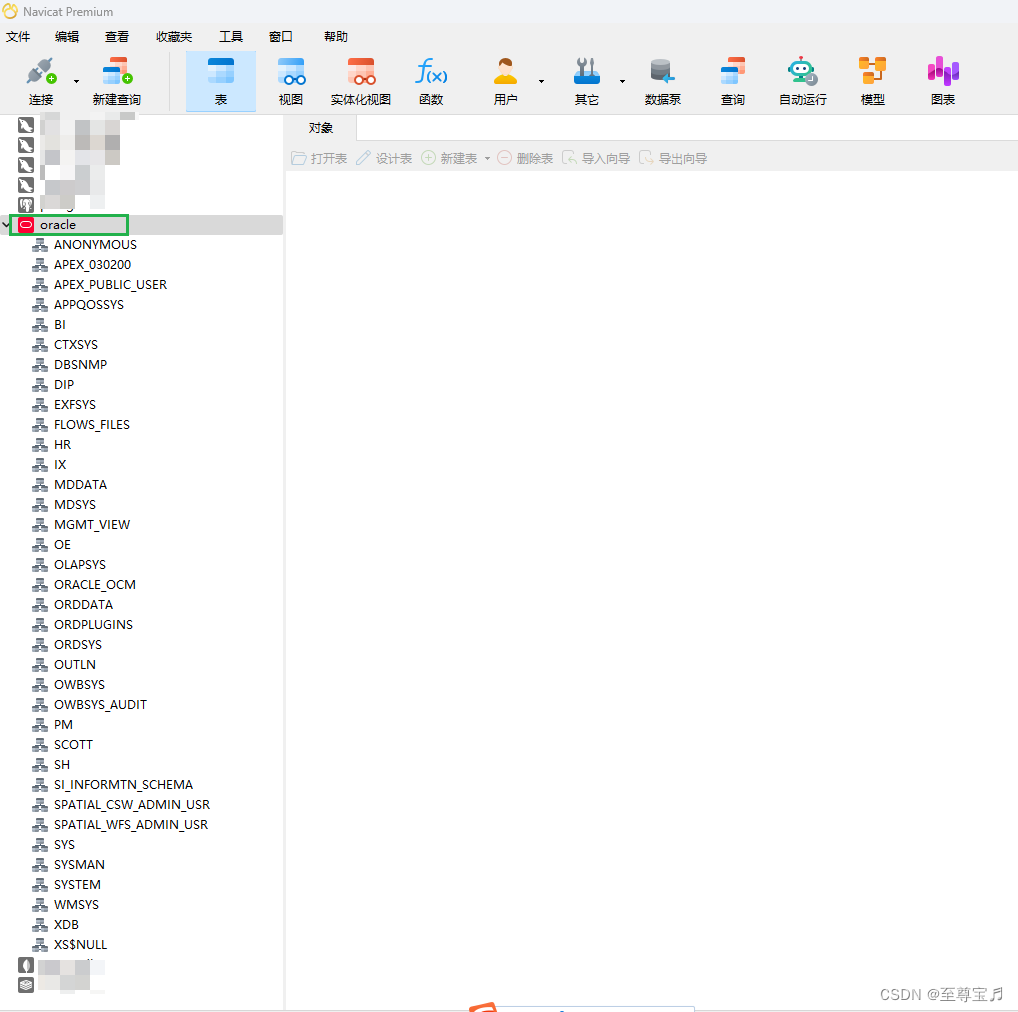This screenshot has height=1012, width=1018.
Task: Select the ANONYMOUS schema
Action: click(x=95, y=245)
